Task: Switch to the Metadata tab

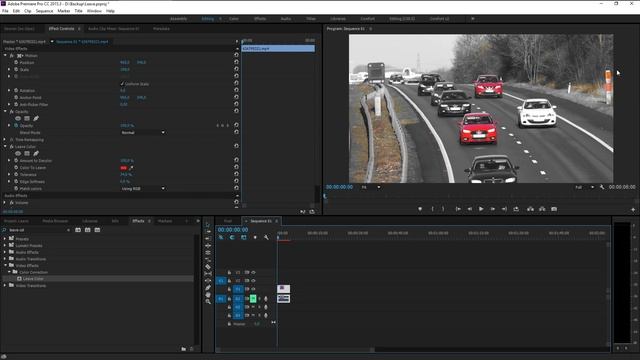Action: [161, 29]
